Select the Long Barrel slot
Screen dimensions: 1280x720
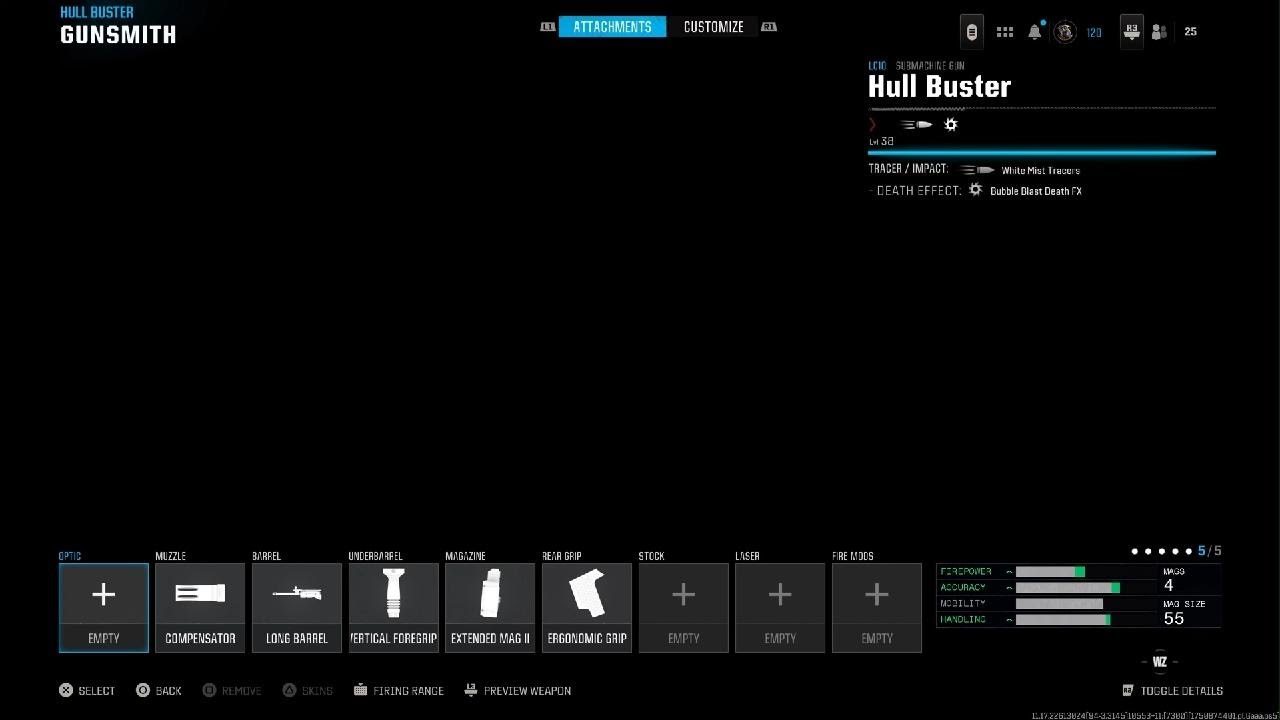(x=297, y=608)
